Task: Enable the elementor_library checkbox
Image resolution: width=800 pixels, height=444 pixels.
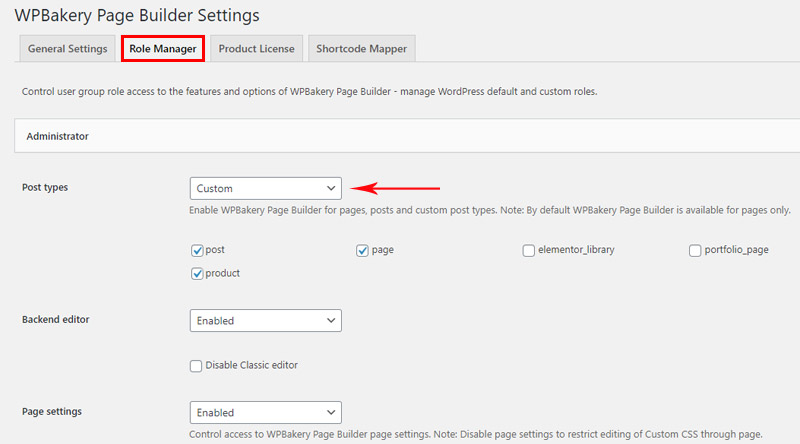Action: [529, 251]
